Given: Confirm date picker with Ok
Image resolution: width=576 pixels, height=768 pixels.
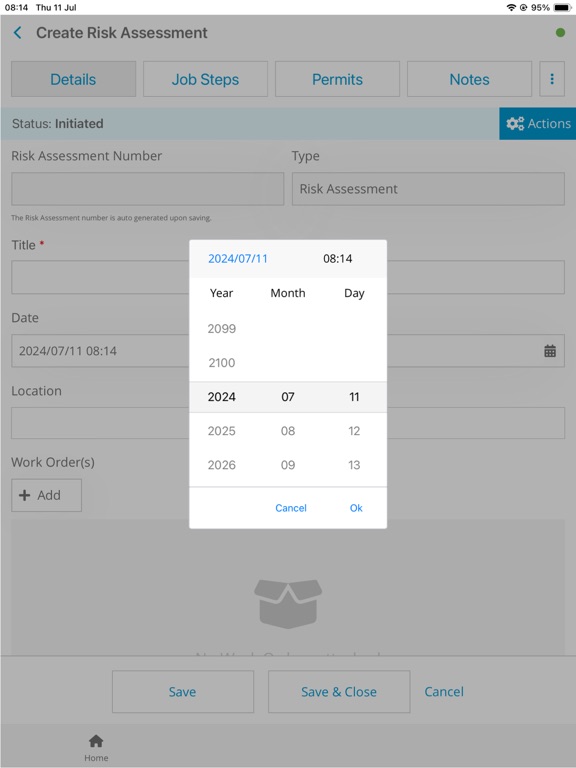Looking at the screenshot, I should [x=356, y=508].
